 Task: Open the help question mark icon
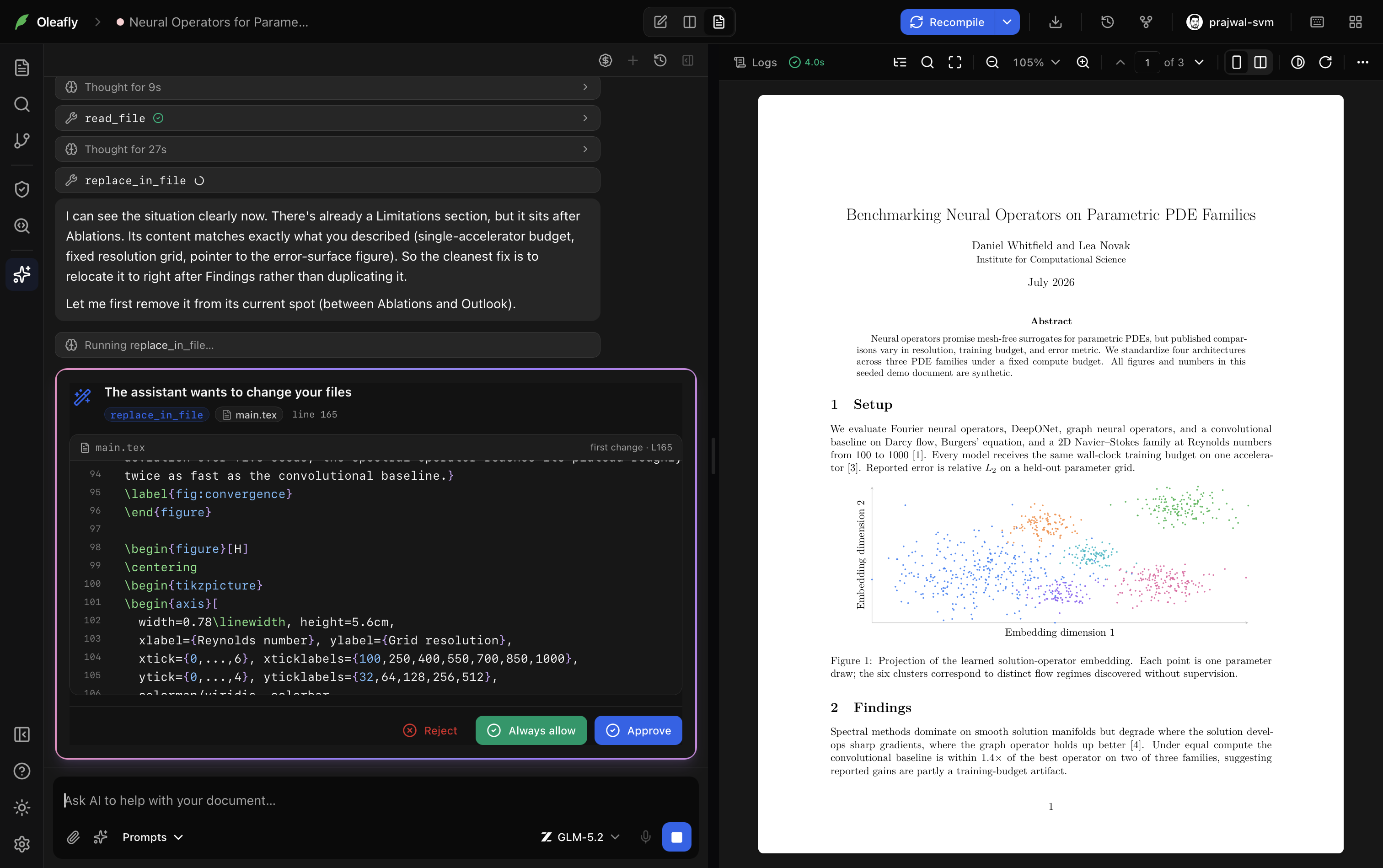click(22, 771)
